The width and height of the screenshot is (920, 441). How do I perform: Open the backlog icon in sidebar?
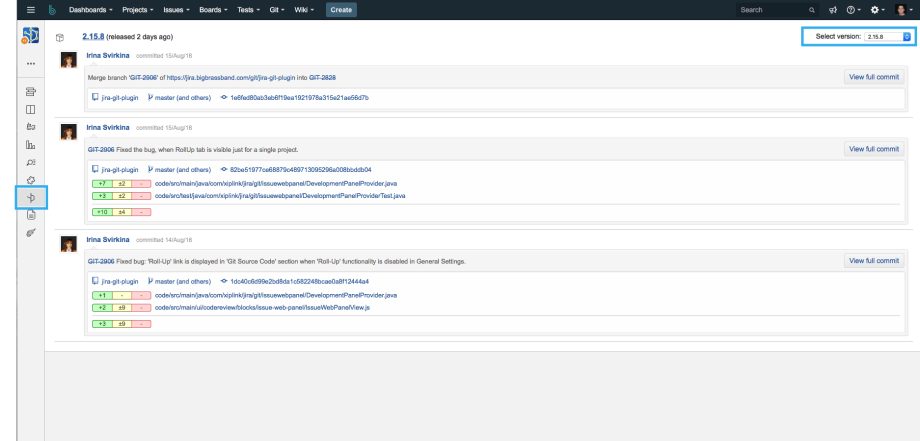click(31, 90)
